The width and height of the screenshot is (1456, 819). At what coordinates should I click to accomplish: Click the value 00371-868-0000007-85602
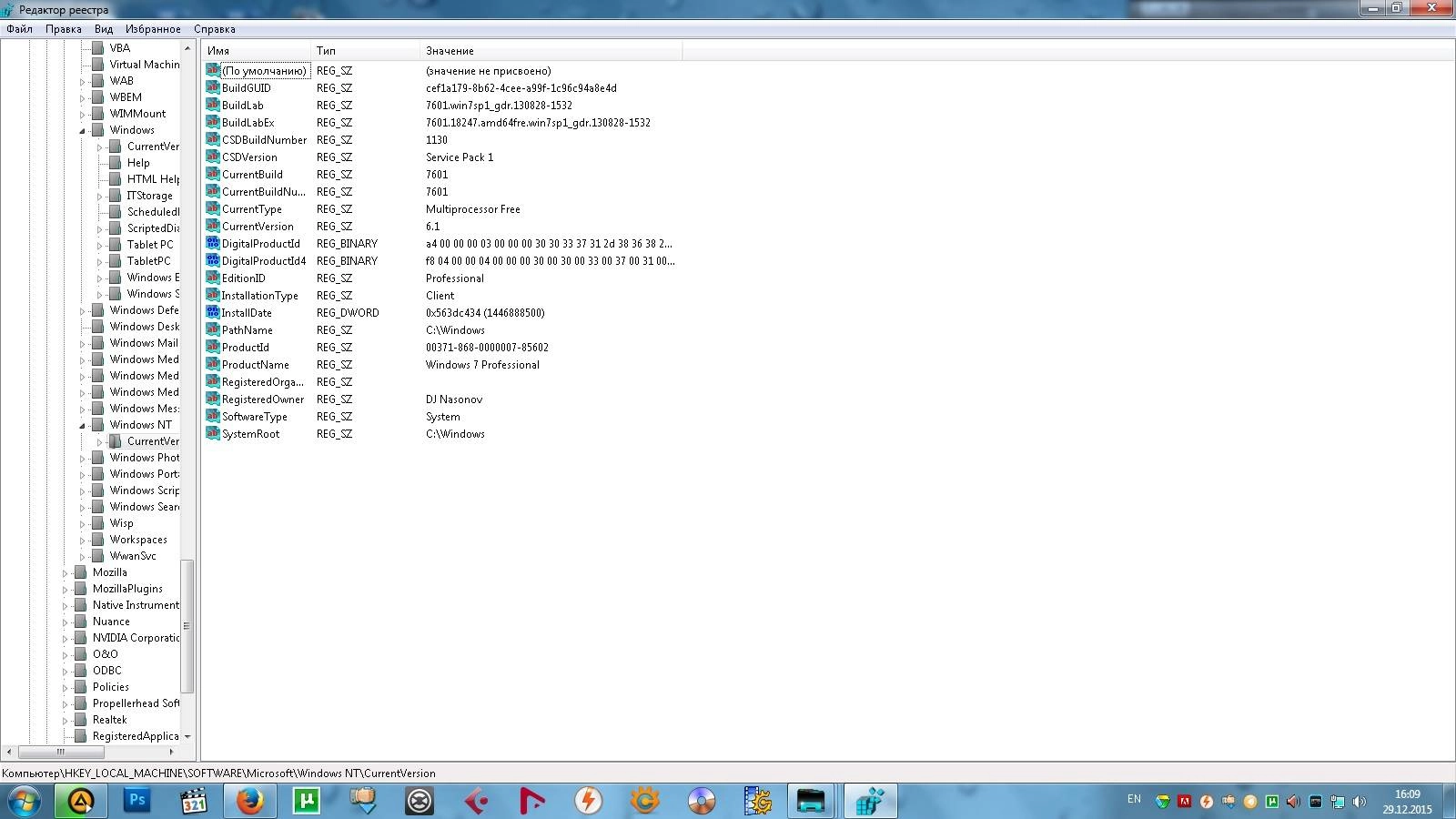(x=487, y=348)
